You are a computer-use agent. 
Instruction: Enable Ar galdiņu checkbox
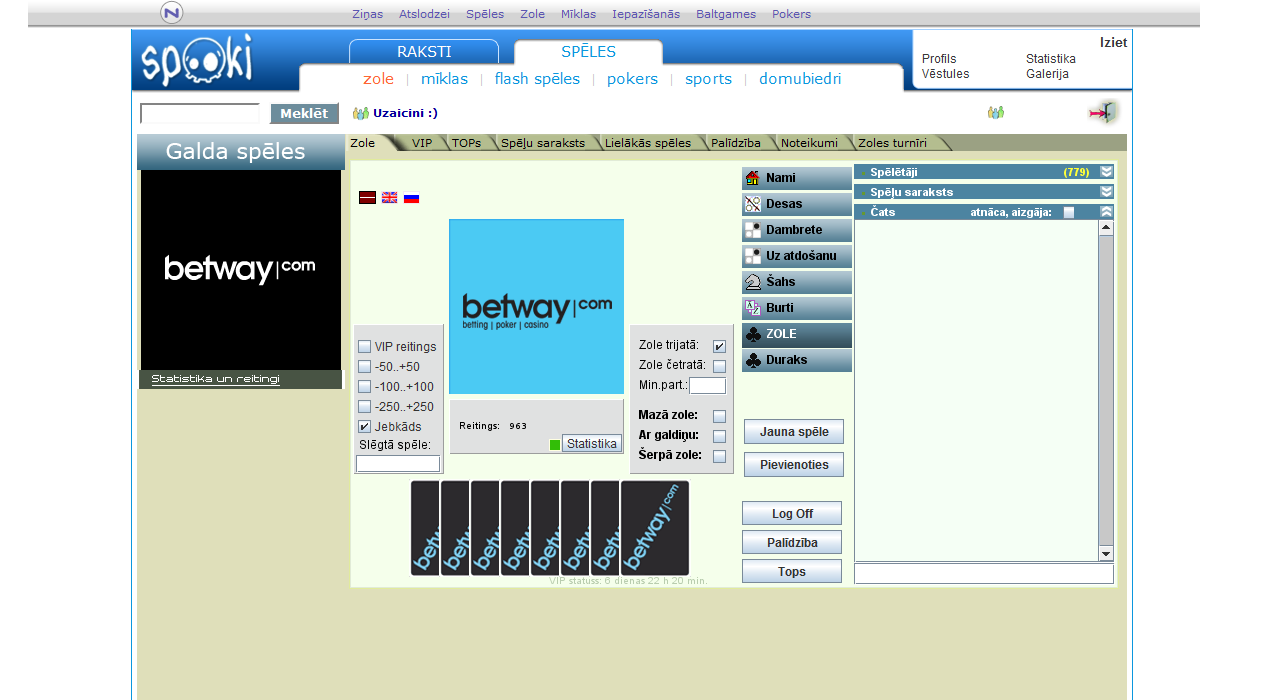[x=719, y=436]
